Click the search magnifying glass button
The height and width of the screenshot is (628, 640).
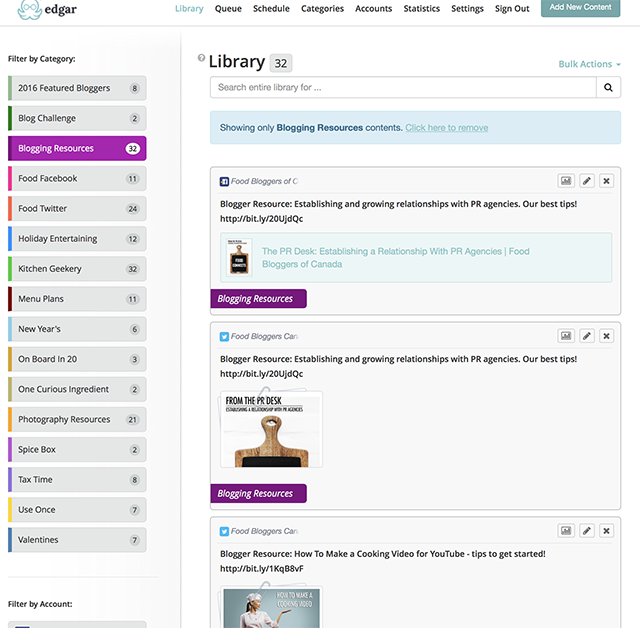pos(608,88)
